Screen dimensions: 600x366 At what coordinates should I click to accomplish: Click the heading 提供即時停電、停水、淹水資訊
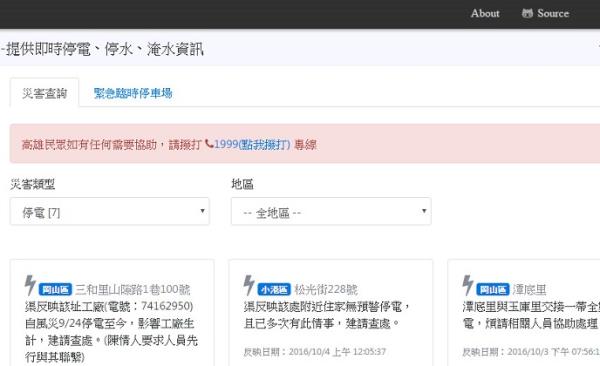(x=104, y=49)
